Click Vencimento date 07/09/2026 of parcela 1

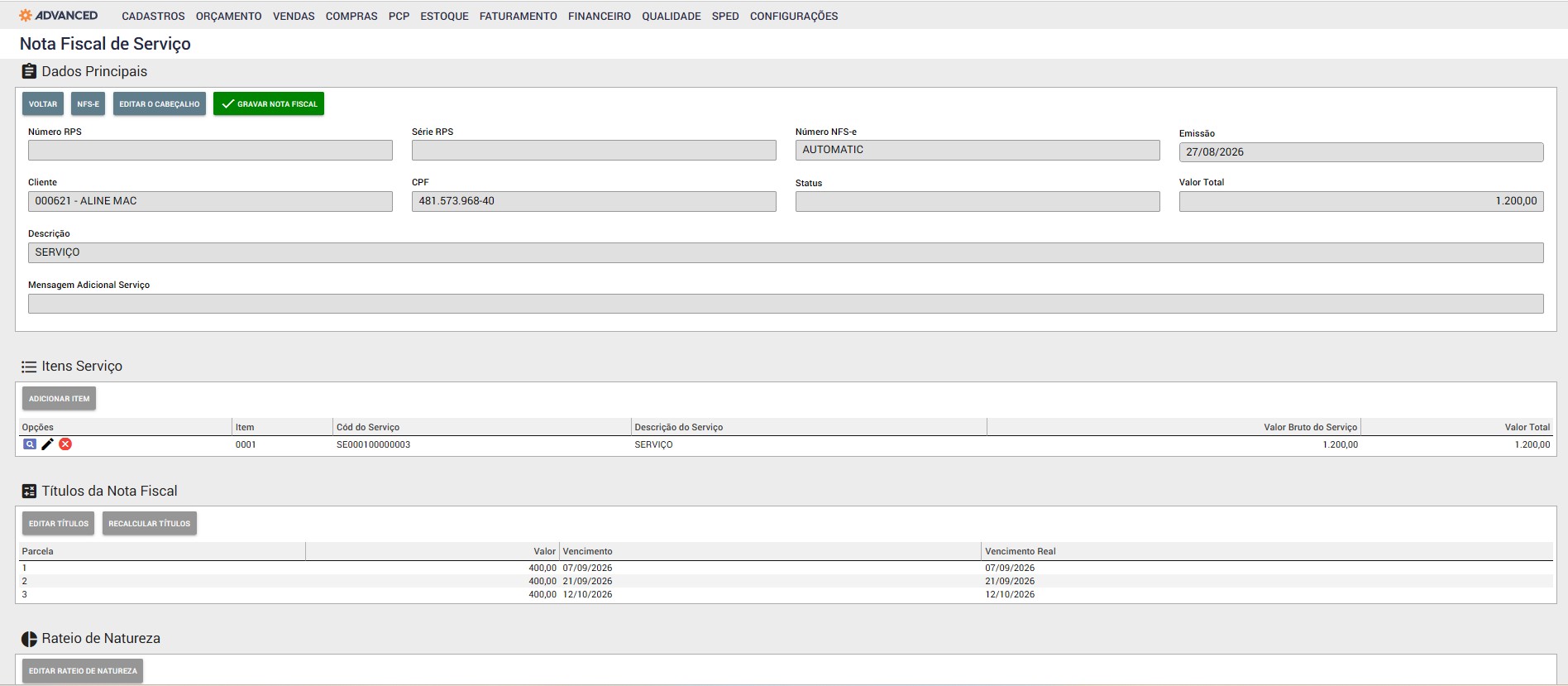coord(588,568)
